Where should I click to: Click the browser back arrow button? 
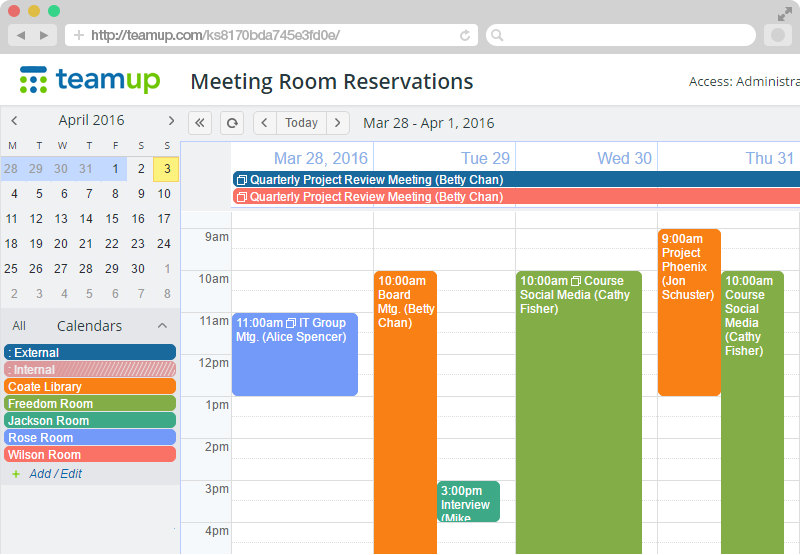pyautogui.click(x=21, y=35)
